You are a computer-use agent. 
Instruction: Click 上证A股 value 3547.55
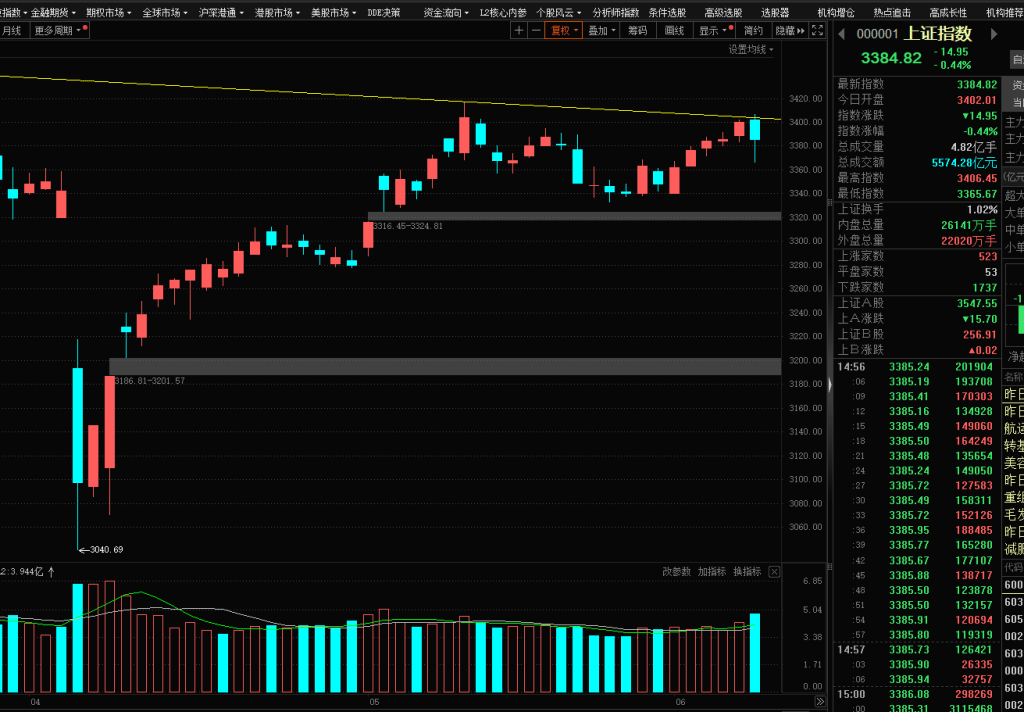click(x=977, y=303)
